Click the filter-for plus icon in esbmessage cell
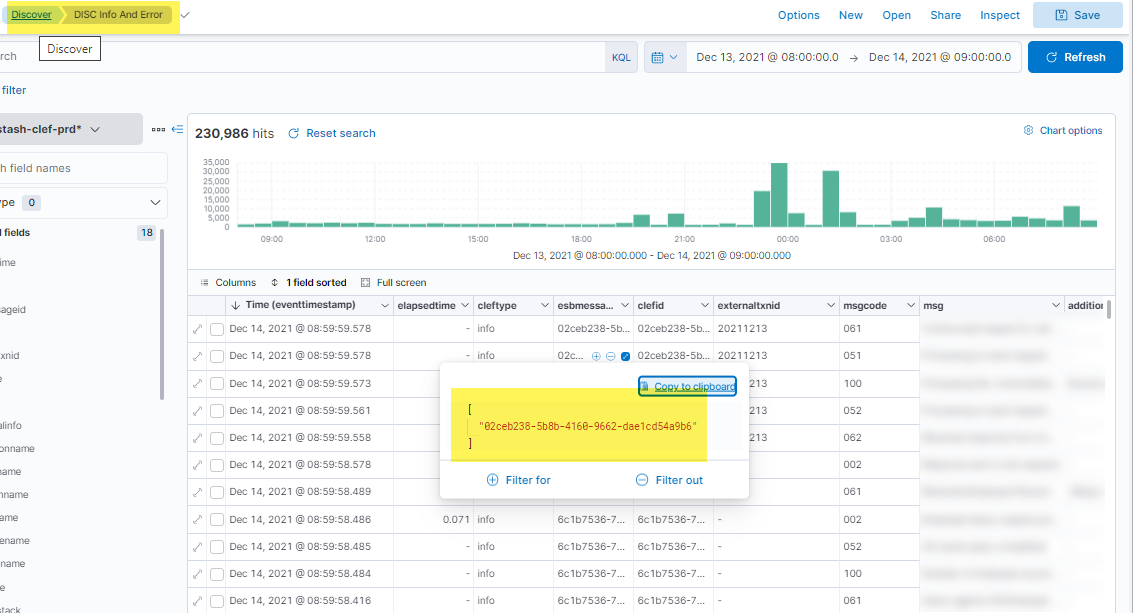1133x613 pixels. [x=596, y=356]
